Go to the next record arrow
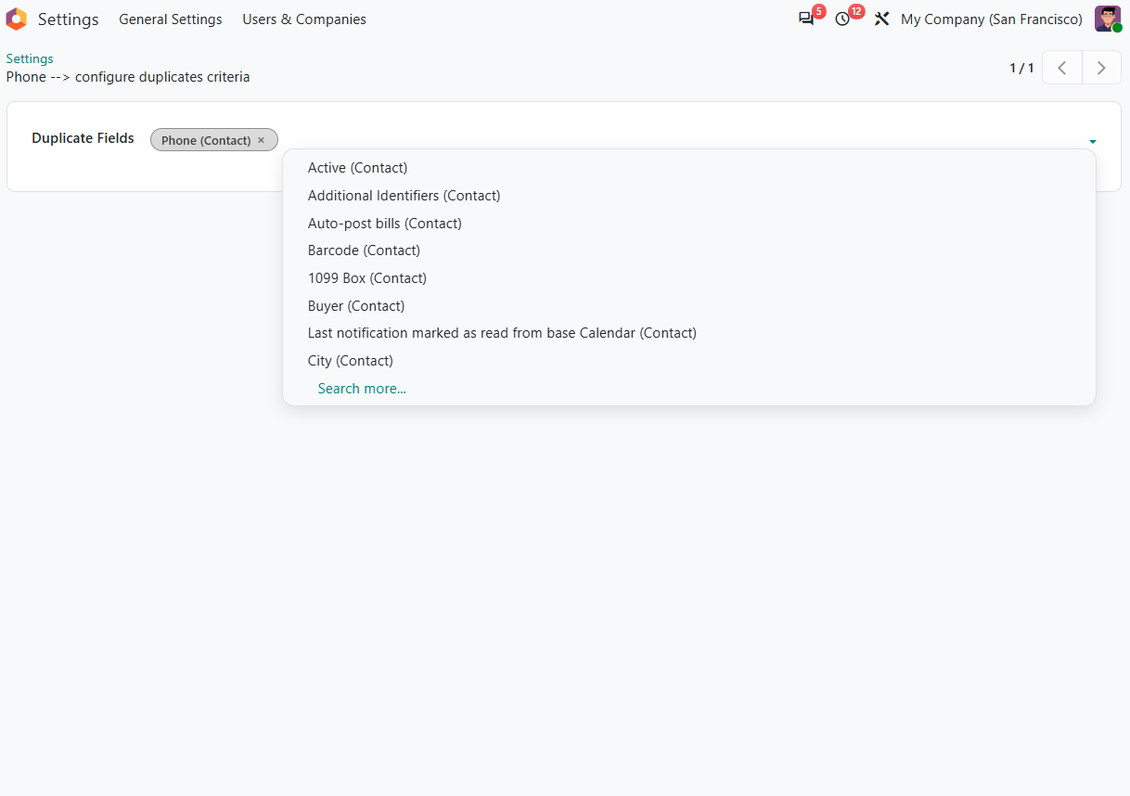The image size is (1130, 796). [x=1101, y=68]
